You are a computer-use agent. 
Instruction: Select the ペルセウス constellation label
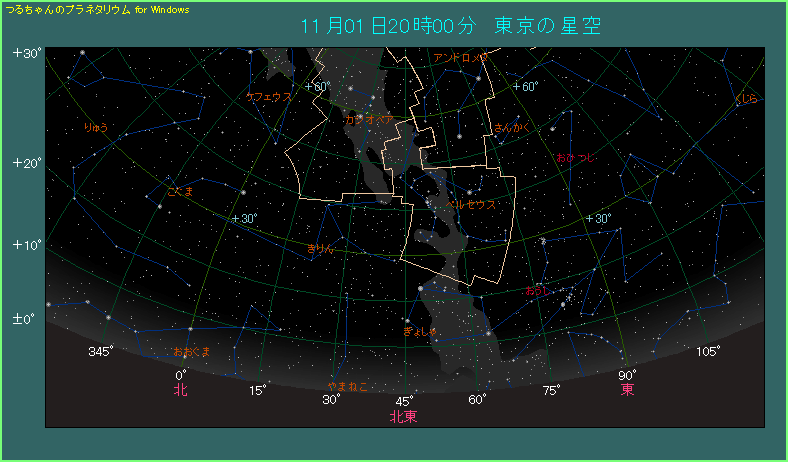(472, 204)
